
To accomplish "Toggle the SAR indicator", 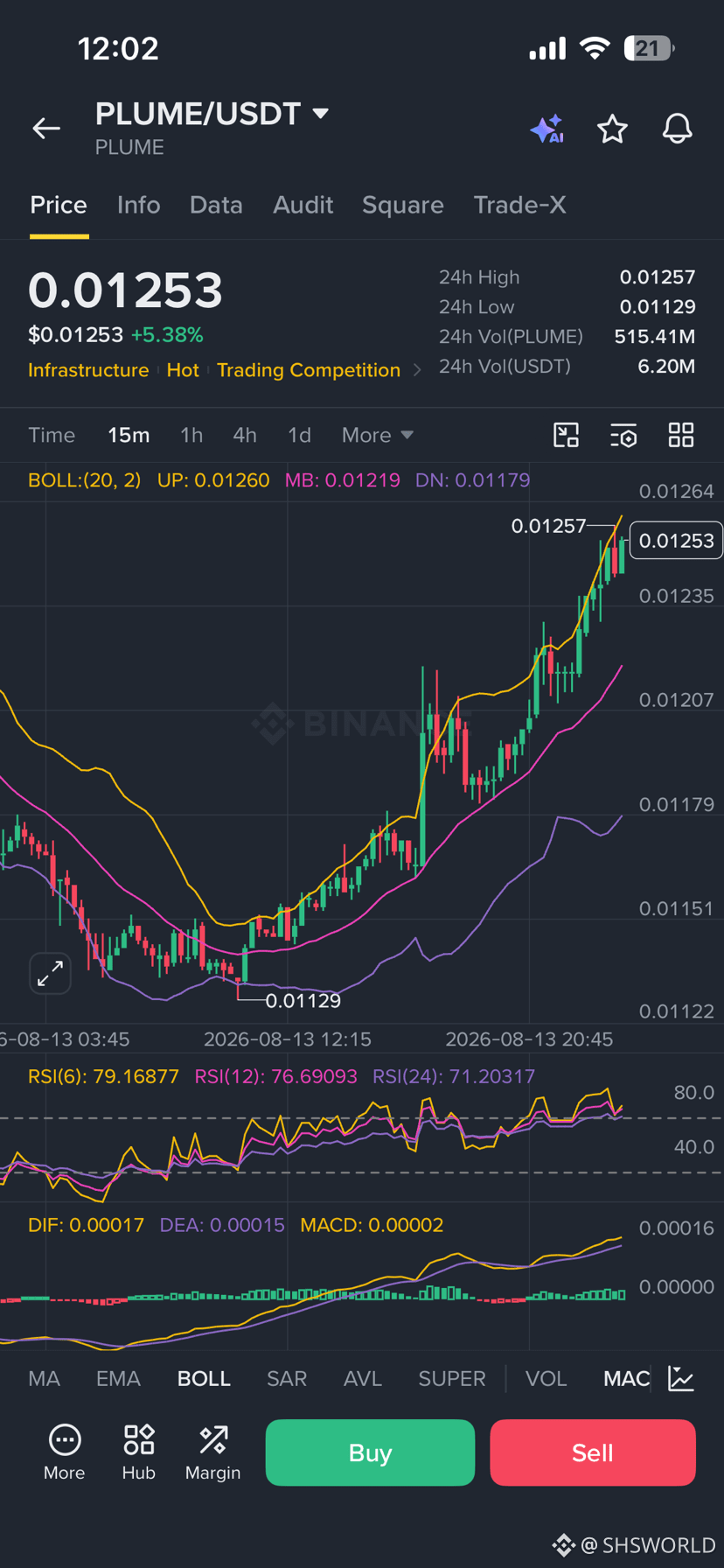I will [x=287, y=1378].
